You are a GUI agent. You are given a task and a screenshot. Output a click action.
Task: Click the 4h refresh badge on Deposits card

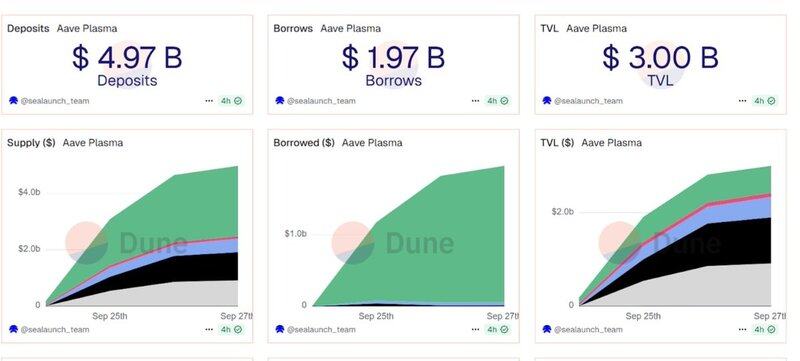tap(231, 101)
